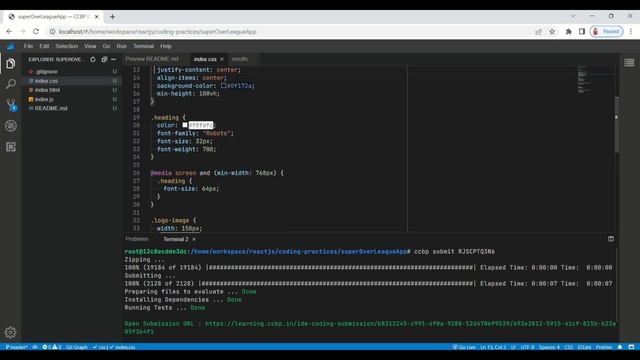Click the browser address bar URL

pos(158,31)
